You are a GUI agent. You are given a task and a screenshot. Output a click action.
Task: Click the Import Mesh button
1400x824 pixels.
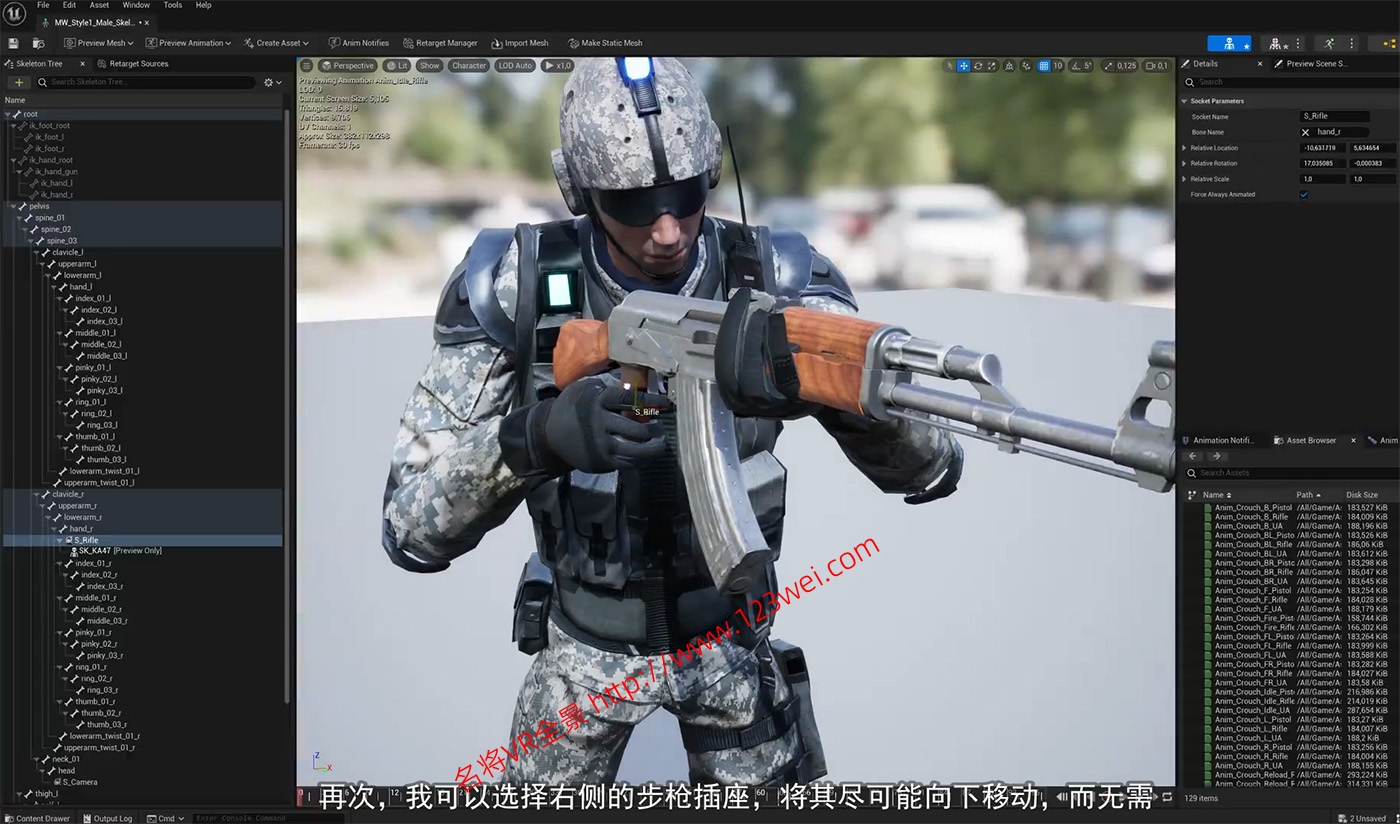[520, 43]
